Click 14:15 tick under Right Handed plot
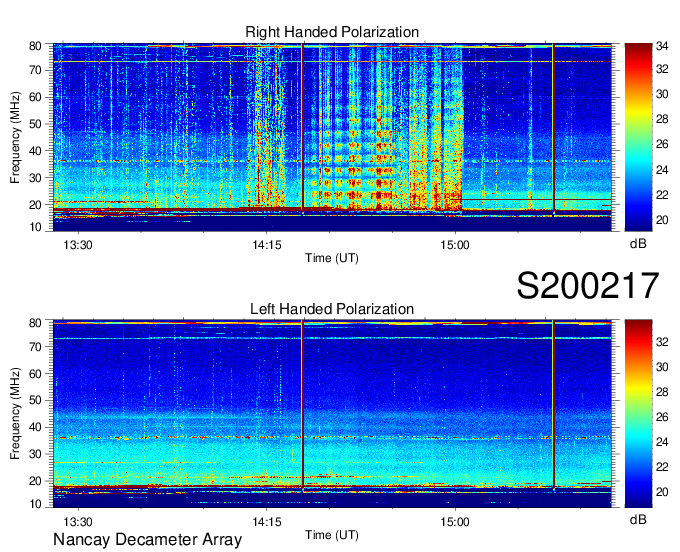 point(267,245)
